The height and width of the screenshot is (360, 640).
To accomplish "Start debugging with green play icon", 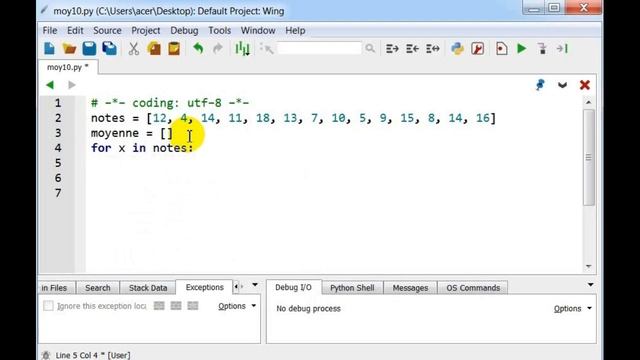I will pos(521,49).
